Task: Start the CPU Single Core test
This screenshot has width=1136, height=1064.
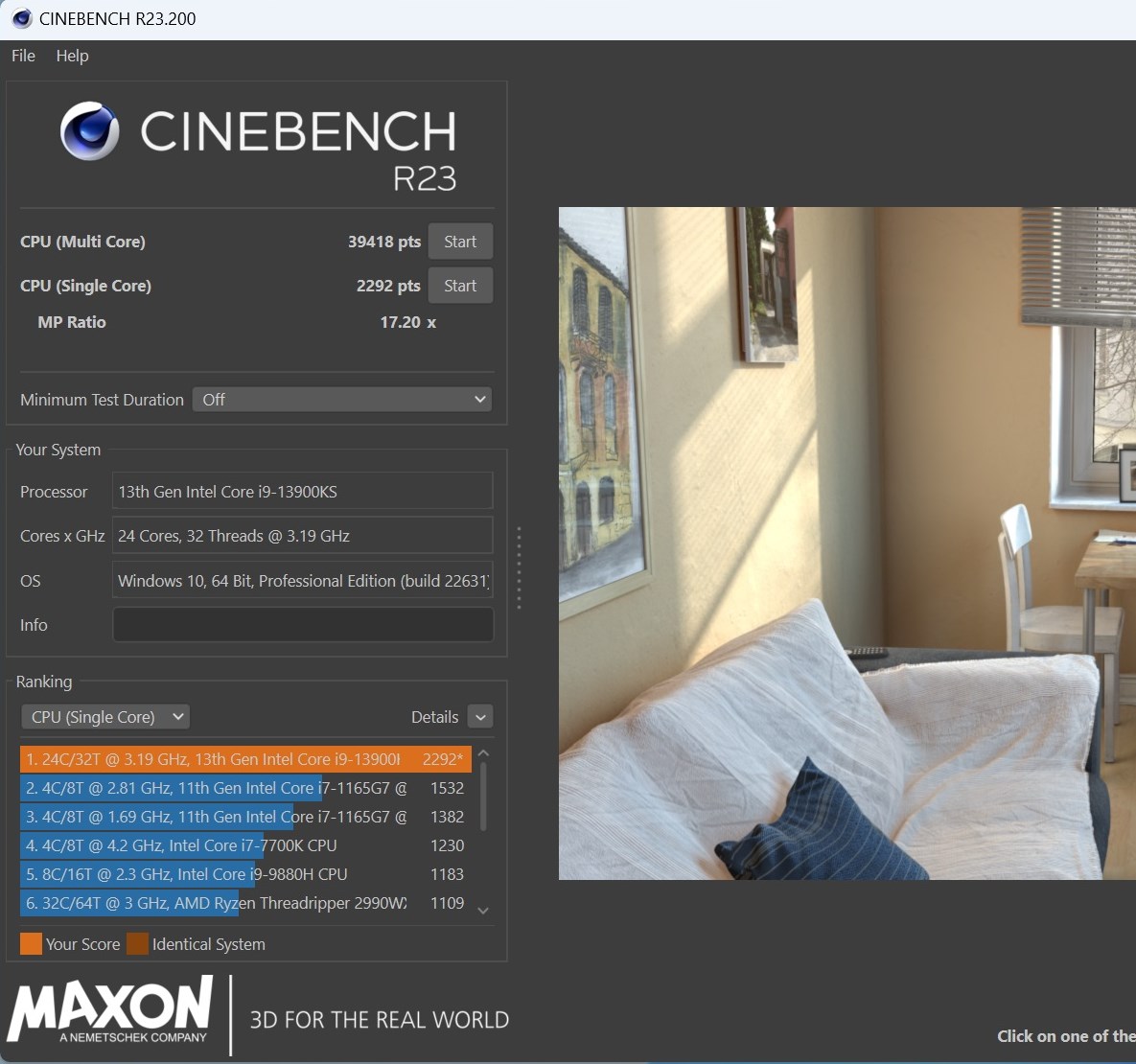Action: pos(460,286)
